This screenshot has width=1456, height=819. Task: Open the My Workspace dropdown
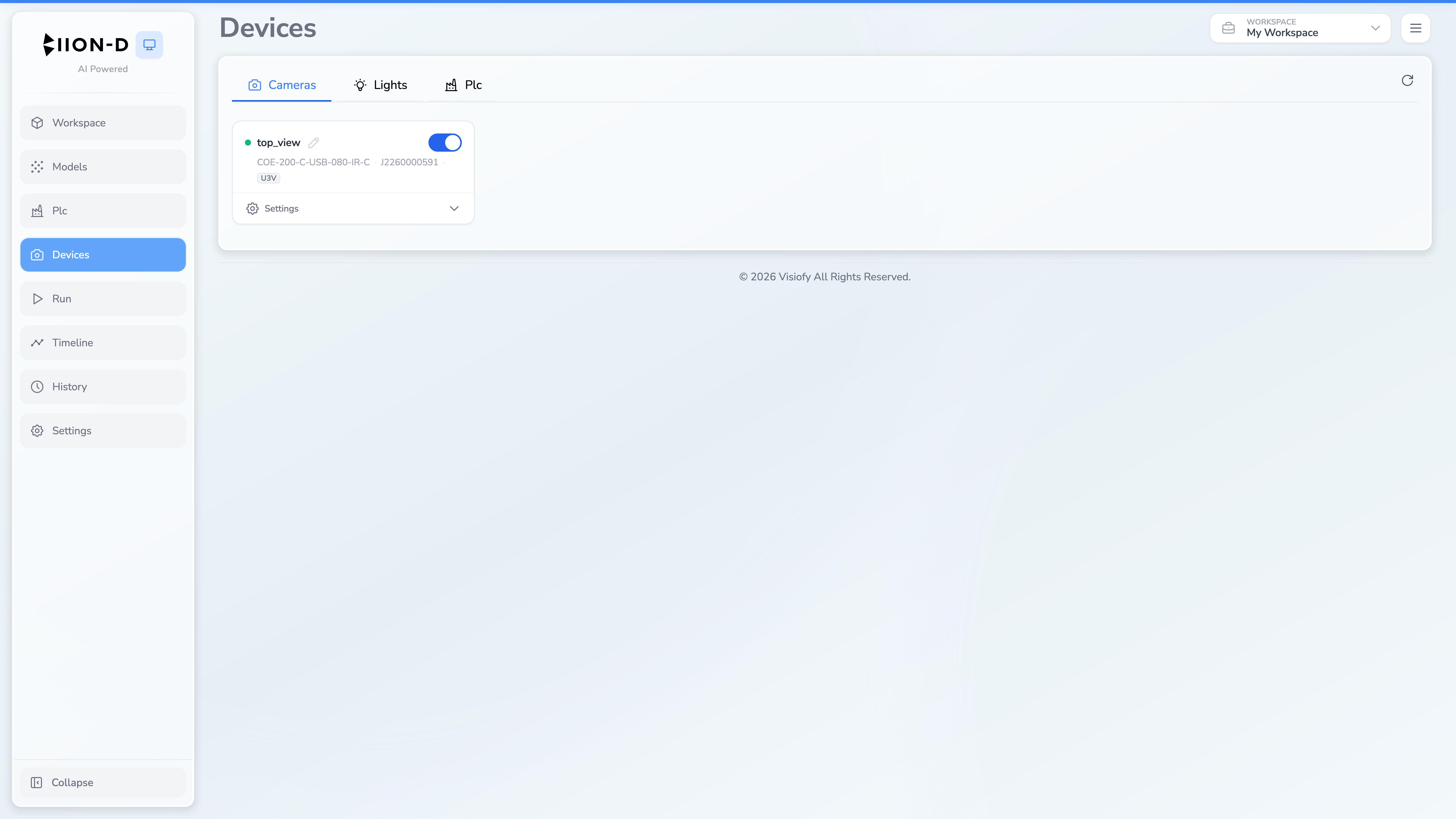(x=1300, y=28)
